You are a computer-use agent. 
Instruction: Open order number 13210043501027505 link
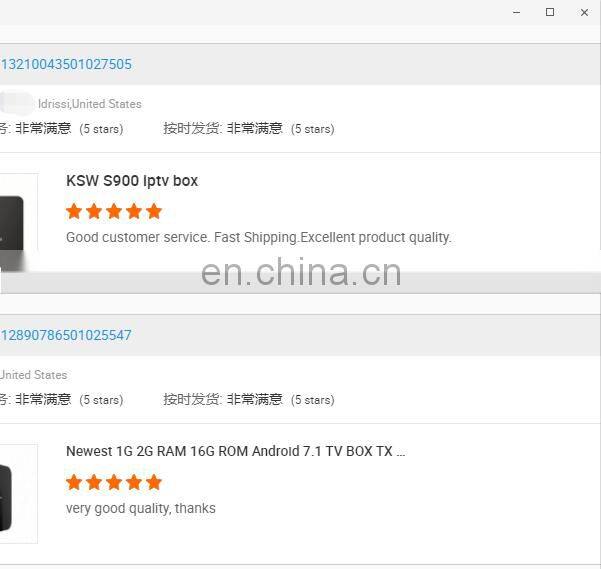(x=66, y=64)
